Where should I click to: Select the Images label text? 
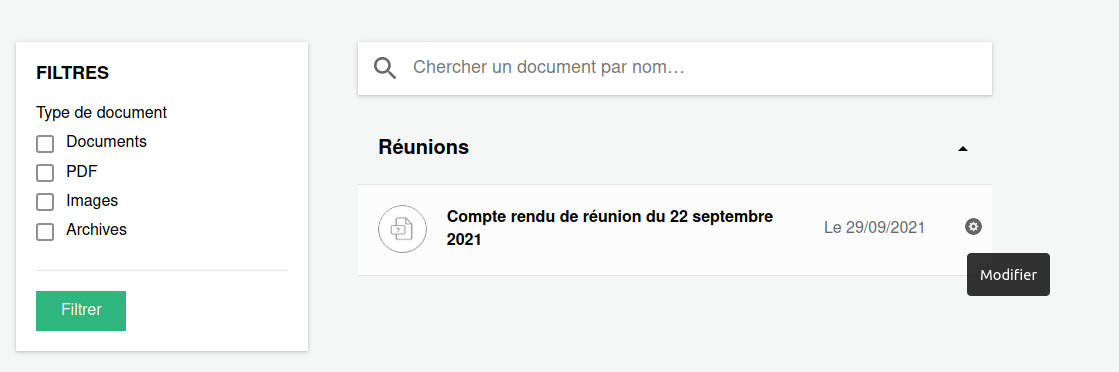92,201
